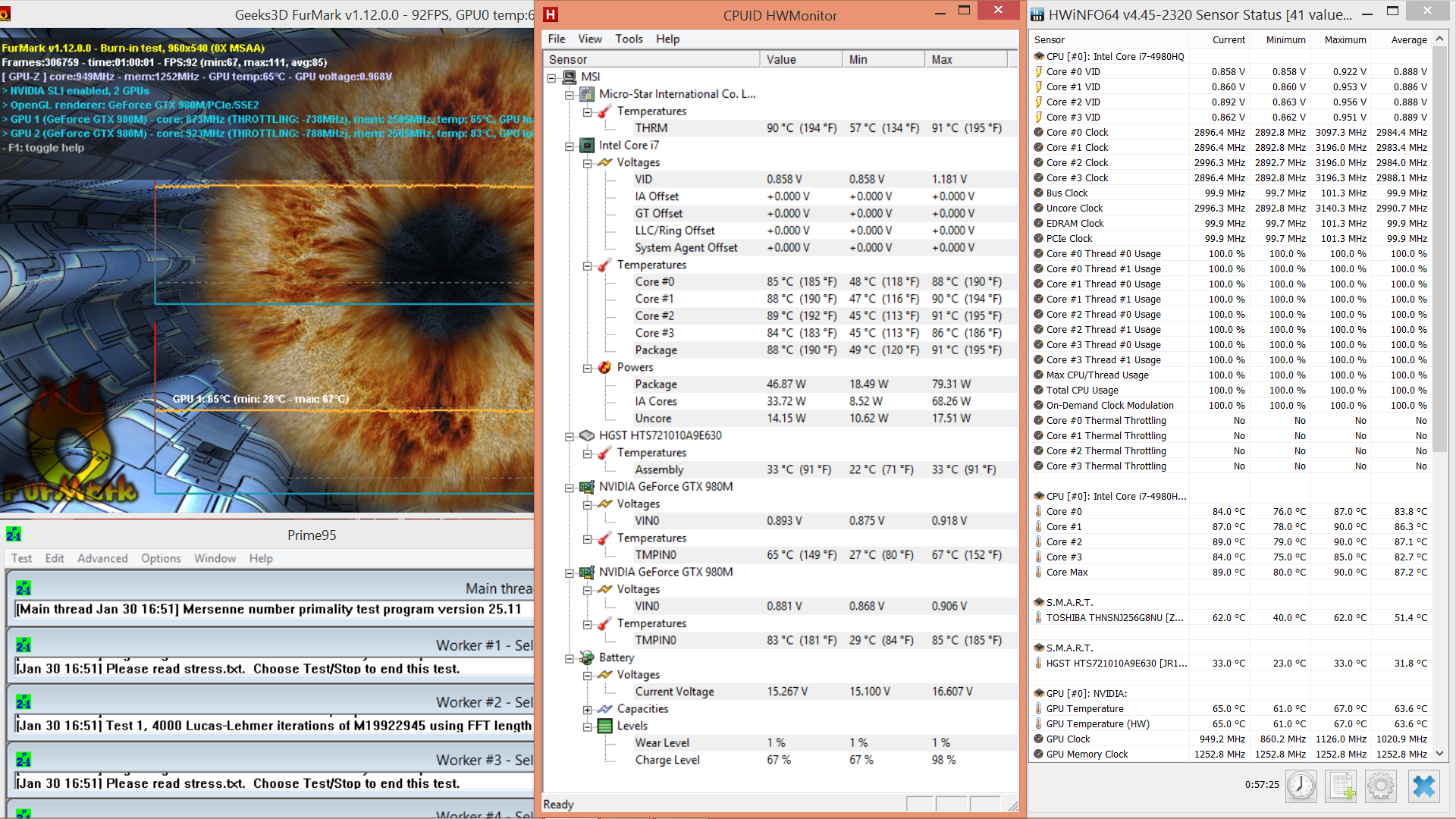Select HWiNFO GPU Memory Clock row
Screen dimensions: 1456x819
[1231, 754]
